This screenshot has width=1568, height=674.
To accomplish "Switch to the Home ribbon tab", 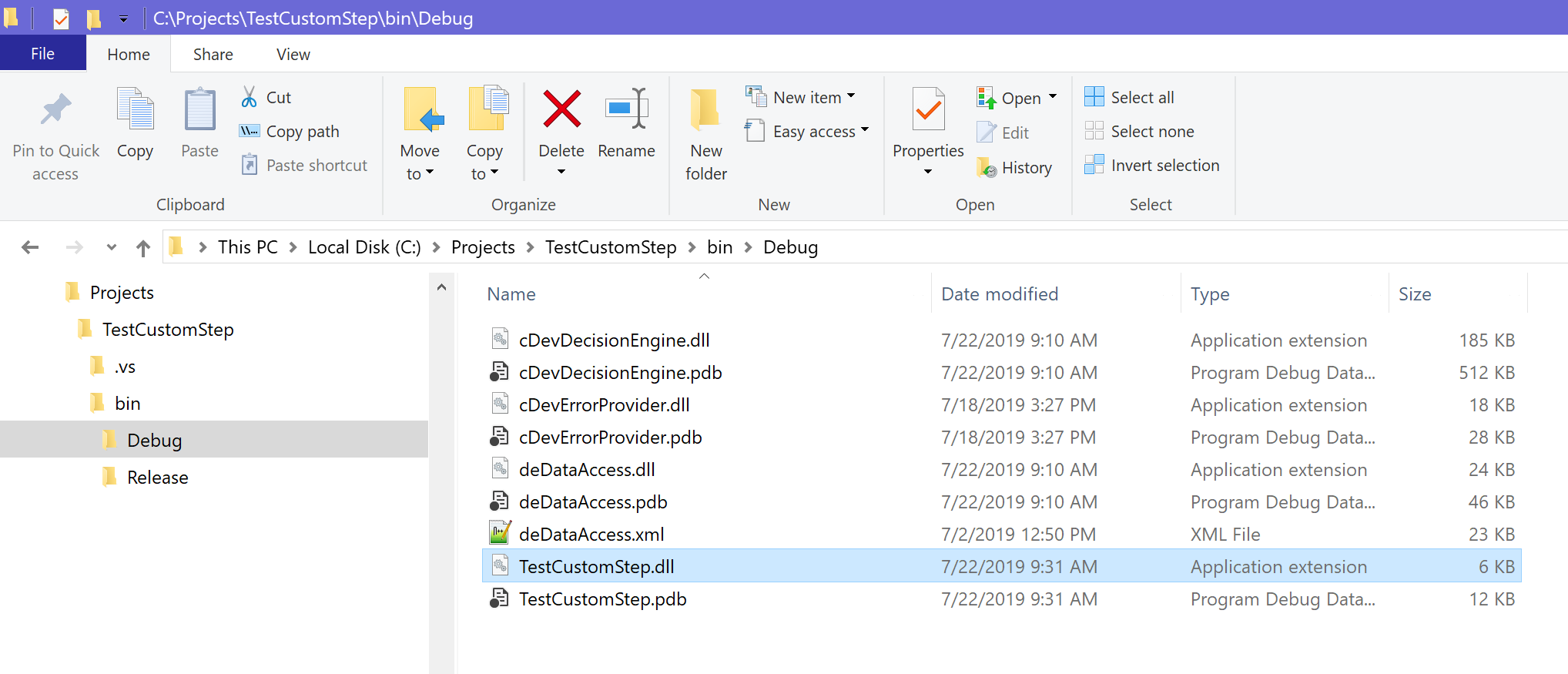I will coord(129,55).
